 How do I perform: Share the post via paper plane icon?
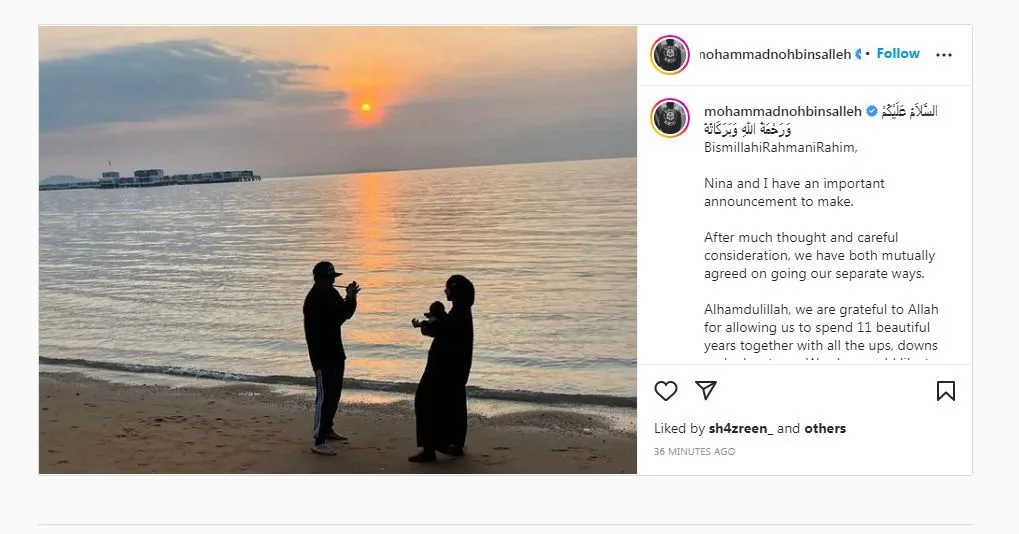706,391
